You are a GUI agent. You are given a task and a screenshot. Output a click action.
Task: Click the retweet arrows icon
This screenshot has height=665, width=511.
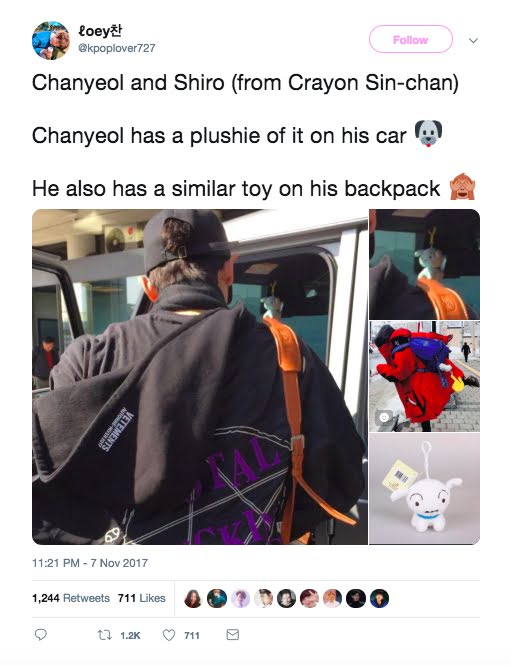[104, 635]
